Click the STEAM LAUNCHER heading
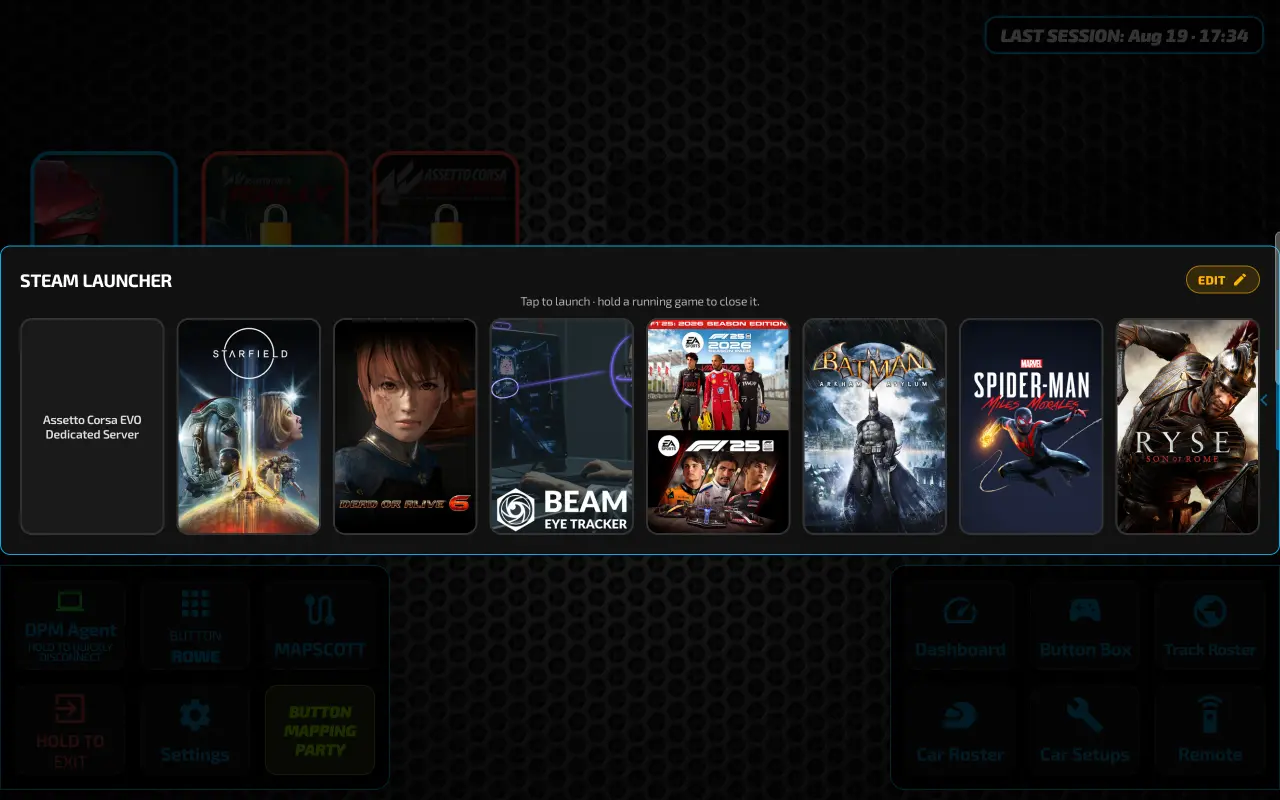This screenshot has width=1280, height=800. (x=96, y=281)
